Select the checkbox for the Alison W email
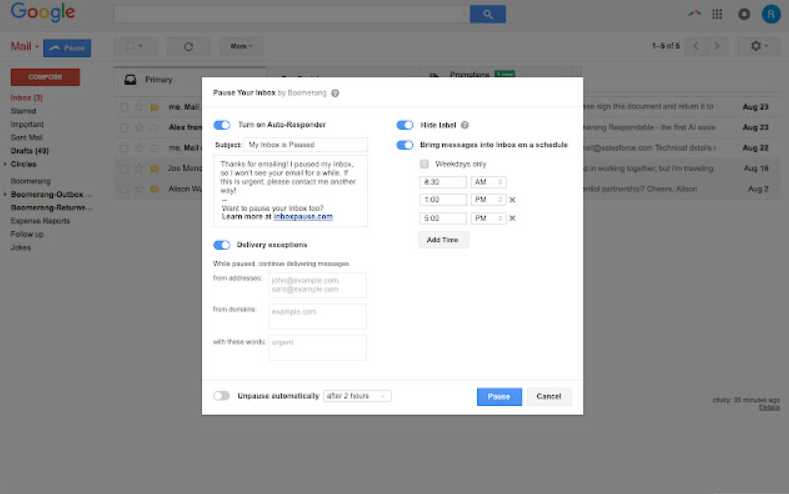The image size is (789, 494). [124, 189]
